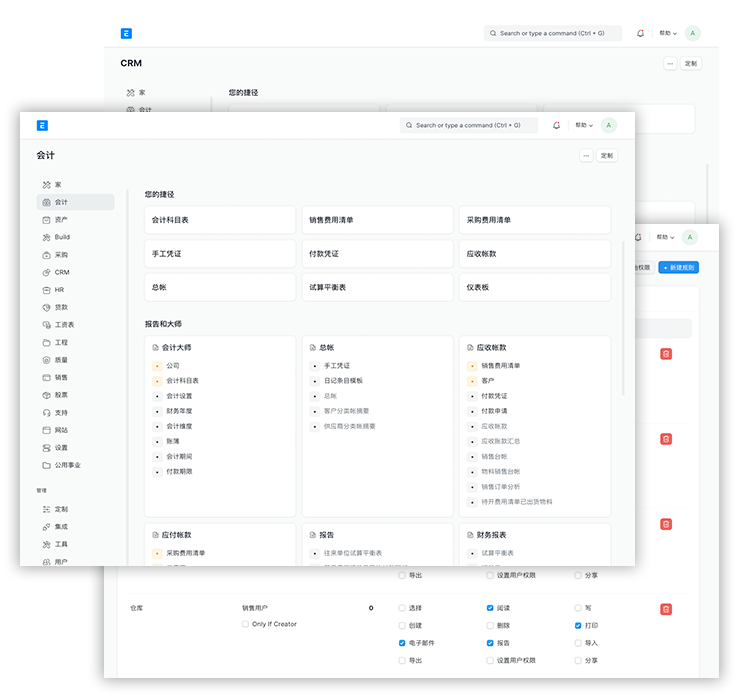
Task: Open 工资表 in the sidebar
Action: 64,325
